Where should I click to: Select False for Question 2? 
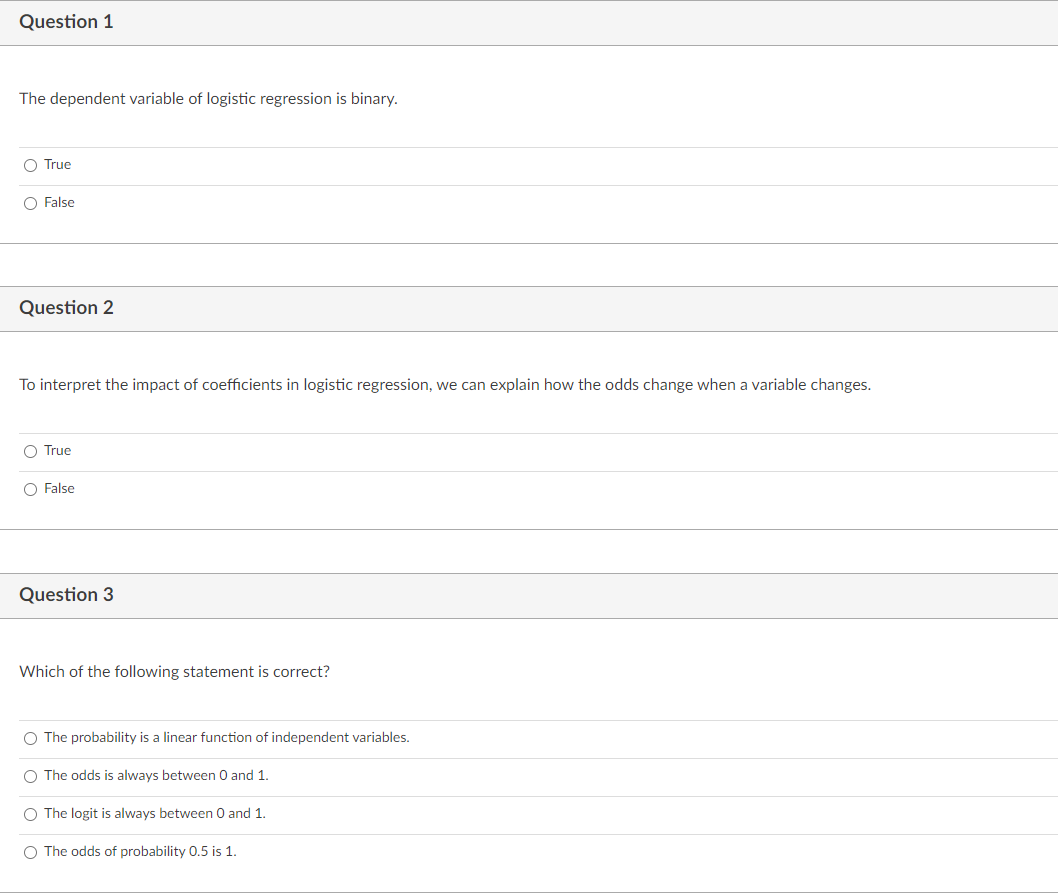pos(30,489)
